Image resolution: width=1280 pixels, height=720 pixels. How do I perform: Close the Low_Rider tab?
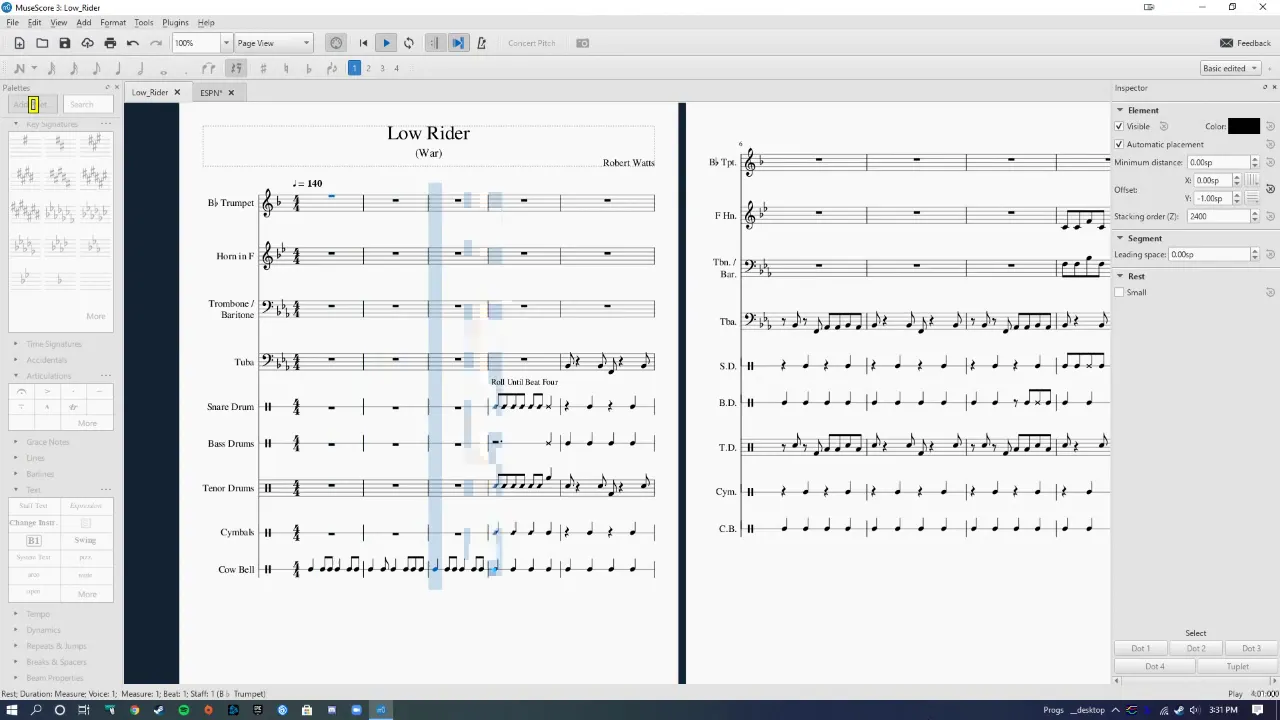(177, 92)
